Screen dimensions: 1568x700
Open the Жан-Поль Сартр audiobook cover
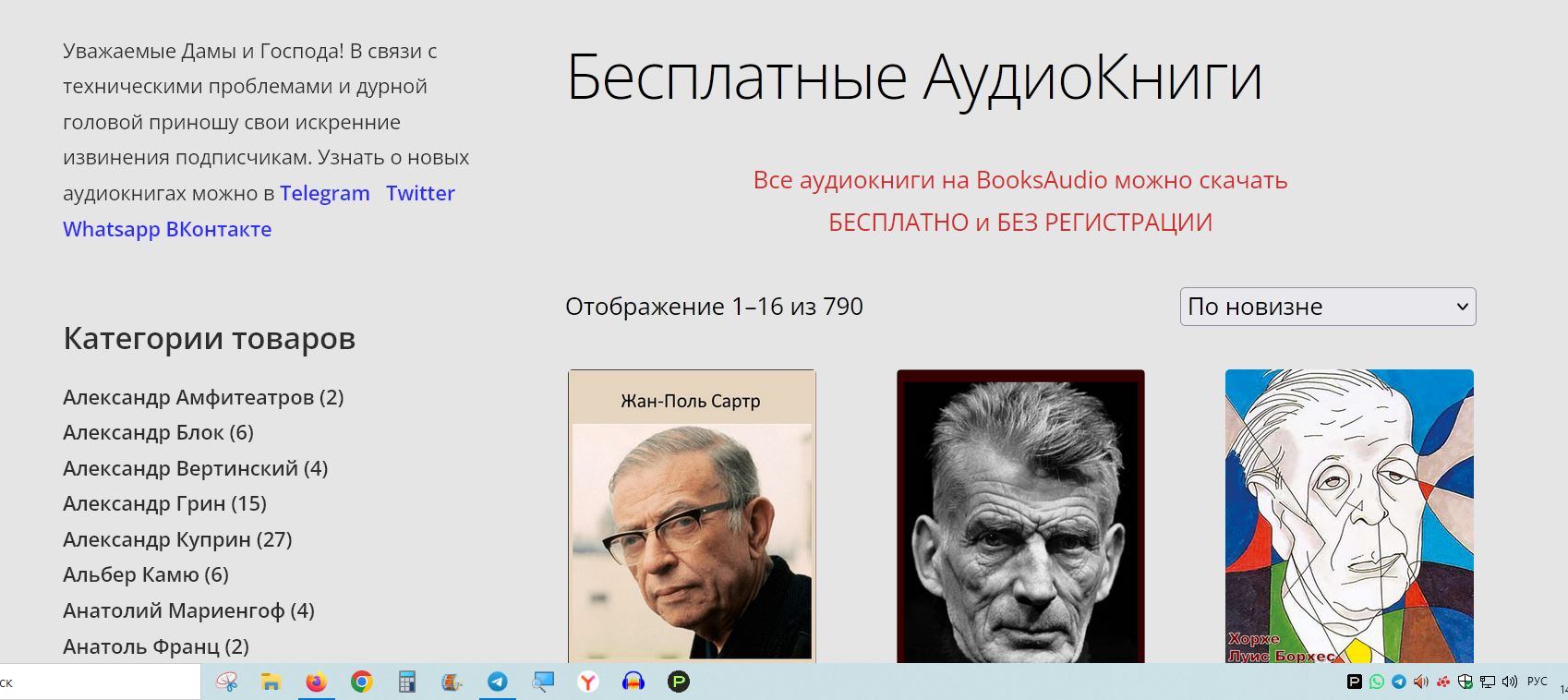pyautogui.click(x=692, y=516)
